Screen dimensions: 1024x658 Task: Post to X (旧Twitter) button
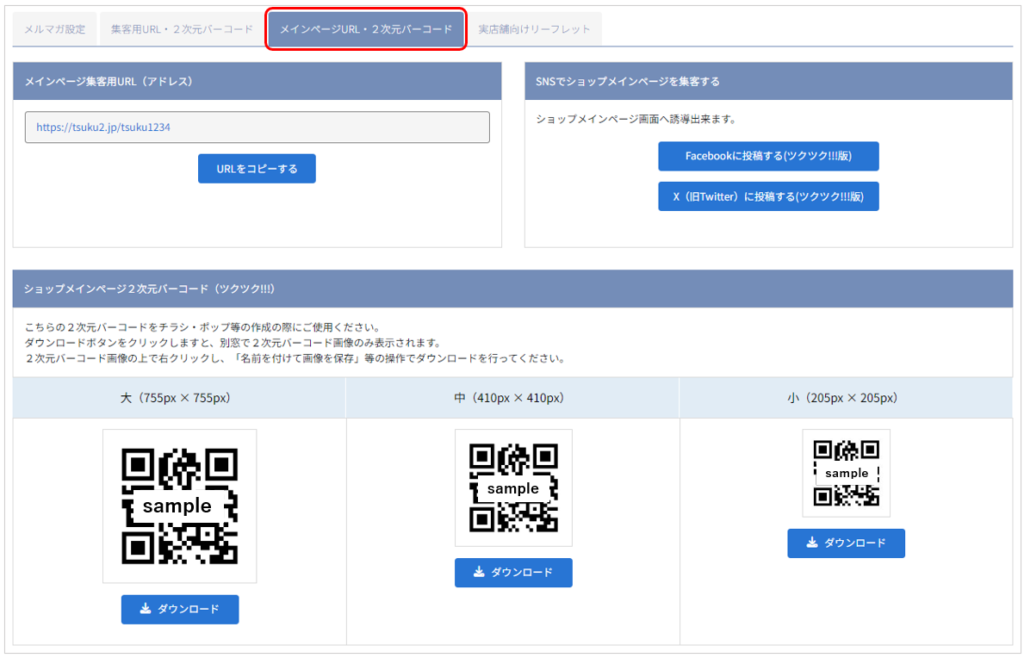click(x=769, y=196)
